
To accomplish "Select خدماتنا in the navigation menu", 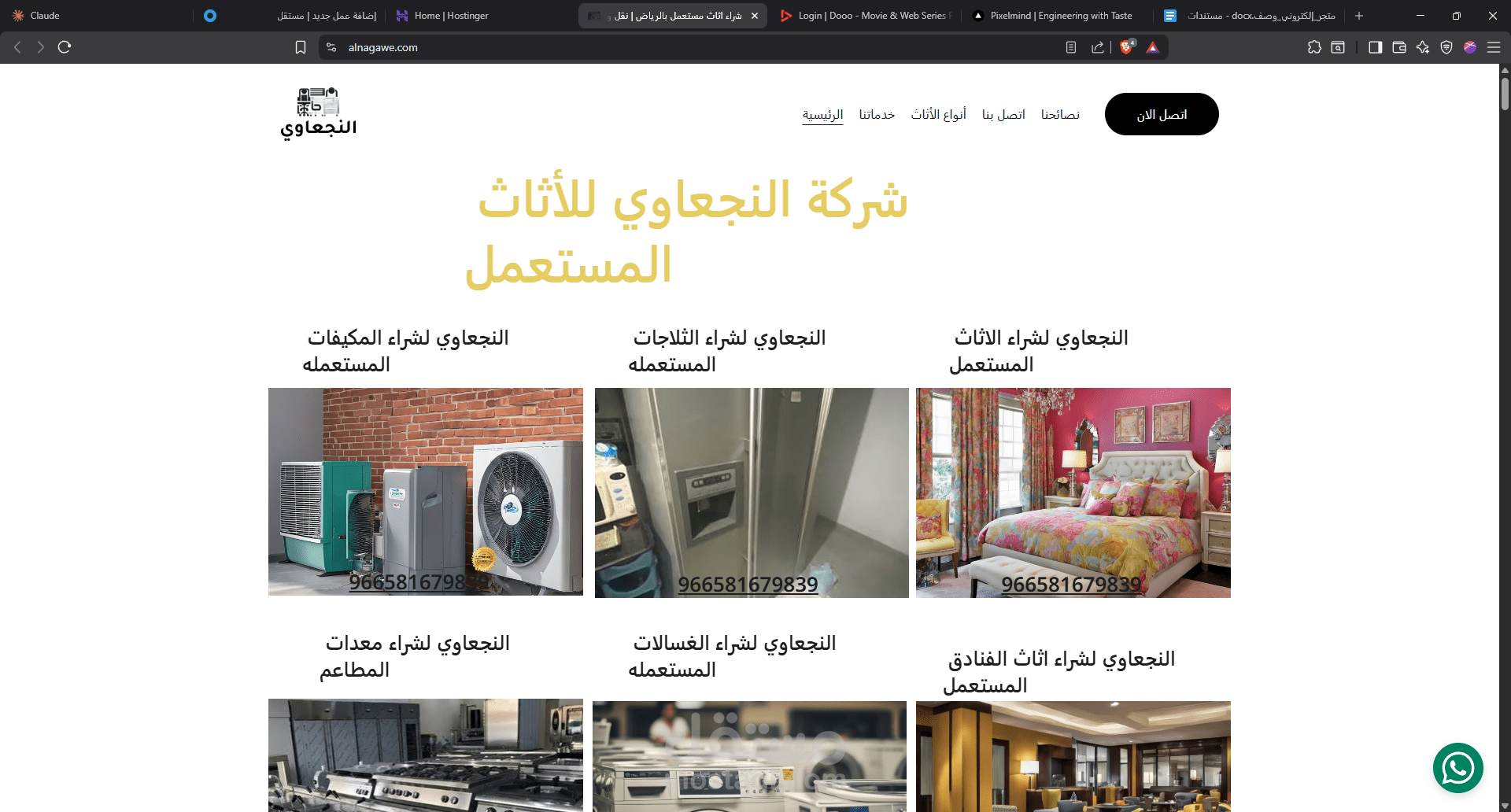I will [875, 114].
